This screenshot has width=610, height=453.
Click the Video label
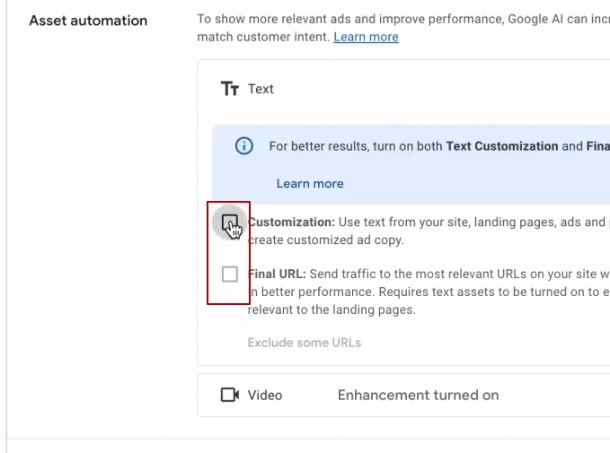(265, 395)
